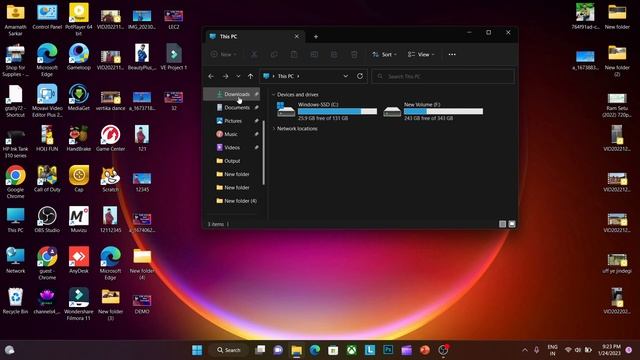Screen dimensions: 640x360
Task: Select Pictures in the sidebar
Action: click(232, 121)
